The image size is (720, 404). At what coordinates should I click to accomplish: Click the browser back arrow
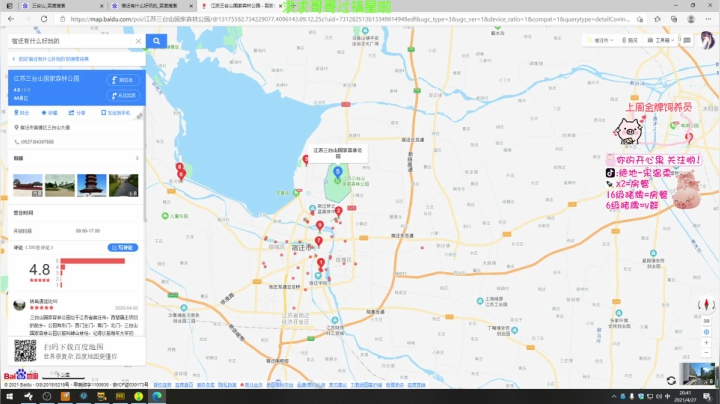tap(11, 19)
